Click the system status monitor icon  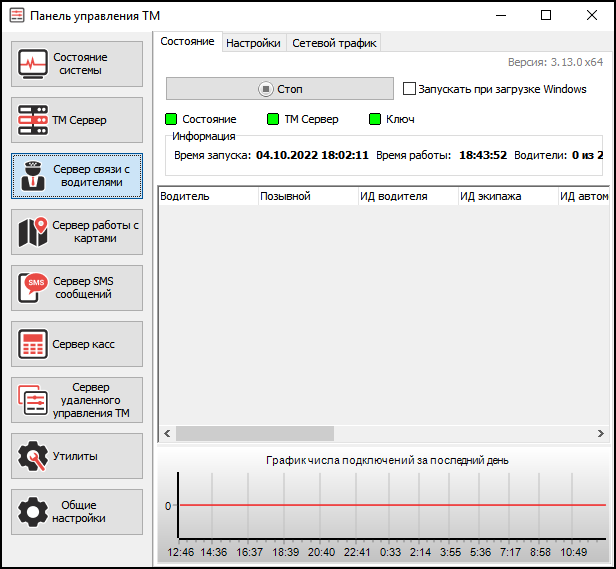[34, 64]
